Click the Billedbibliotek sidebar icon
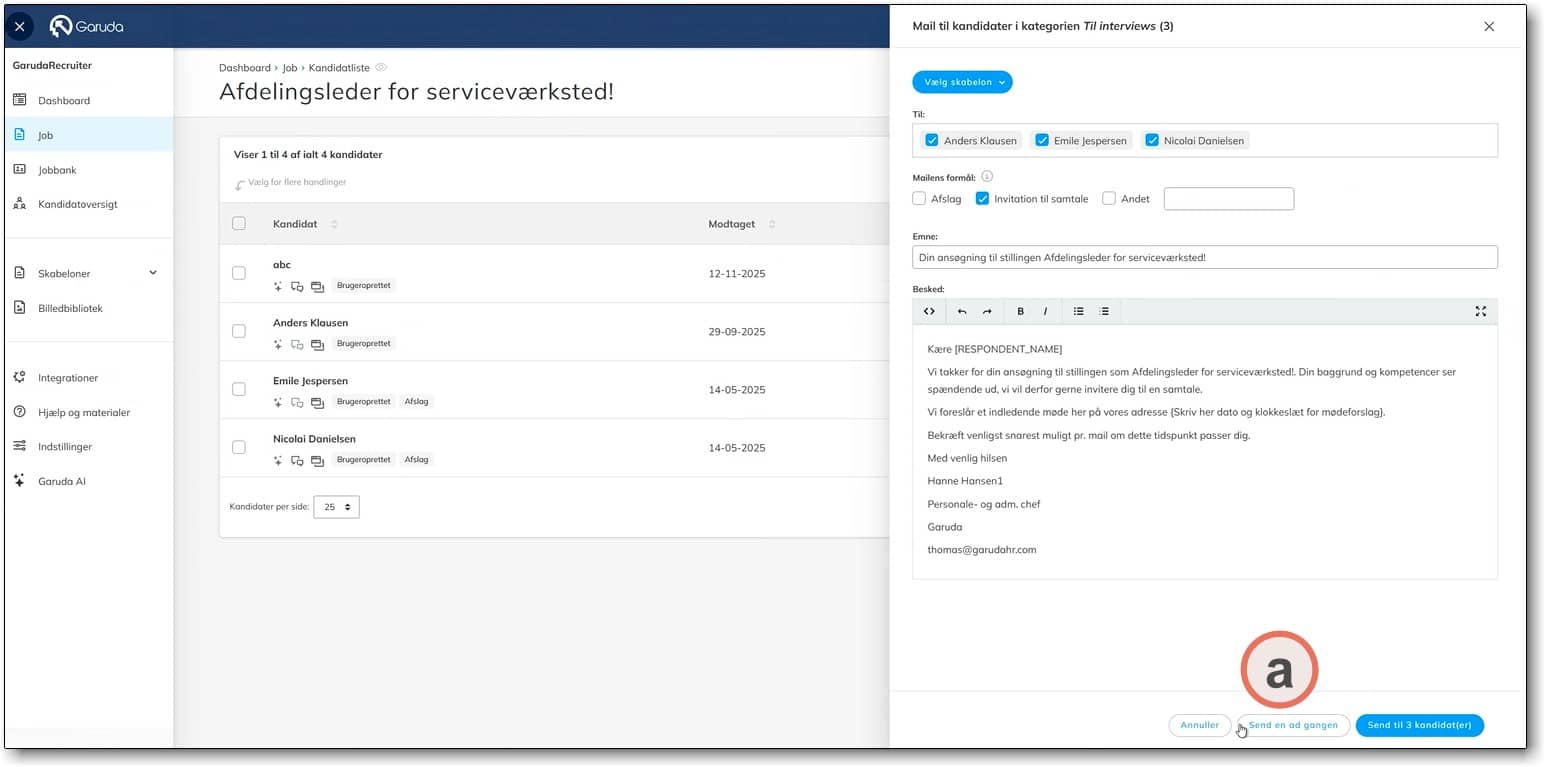Viewport: 1545px width, 767px height. 19,308
